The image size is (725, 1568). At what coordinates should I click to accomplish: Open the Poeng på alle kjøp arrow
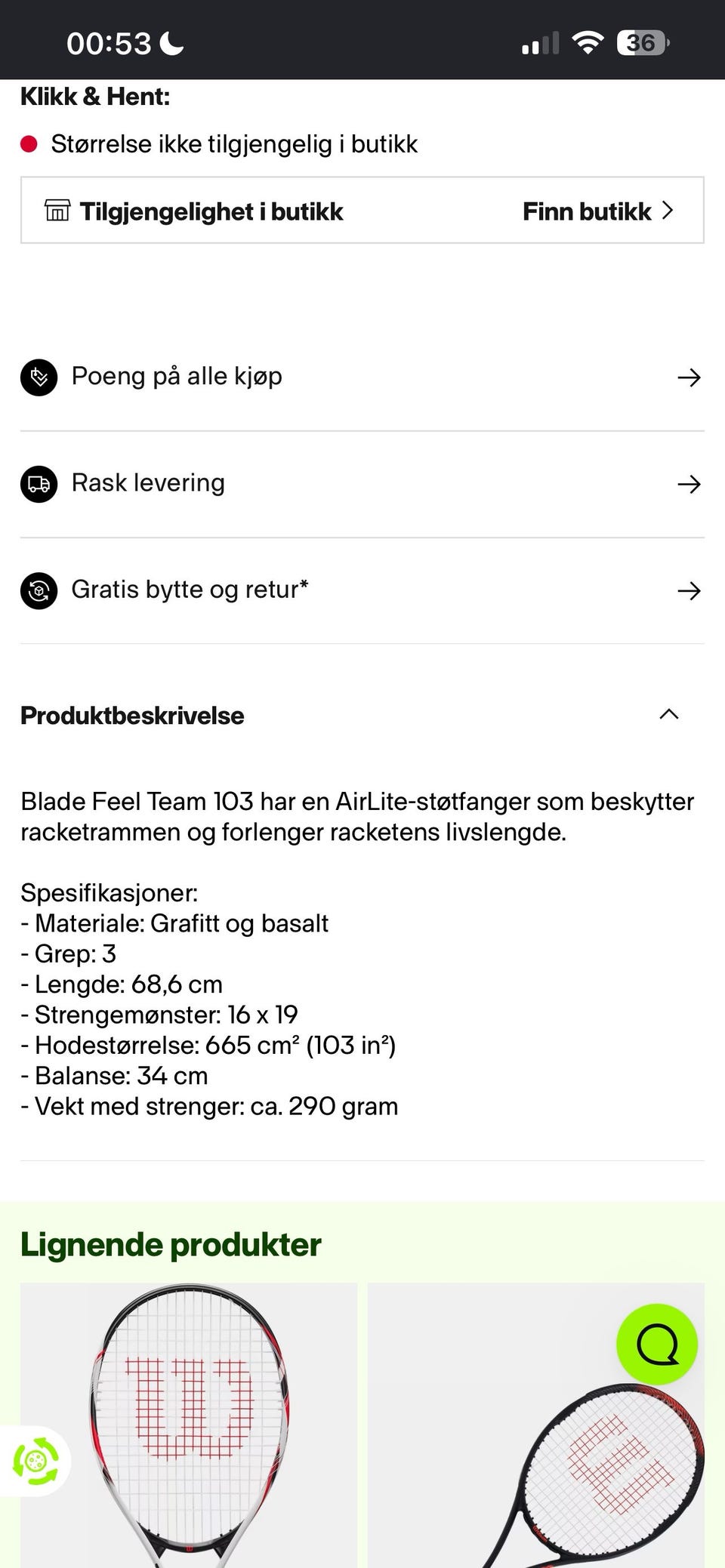pos(689,377)
